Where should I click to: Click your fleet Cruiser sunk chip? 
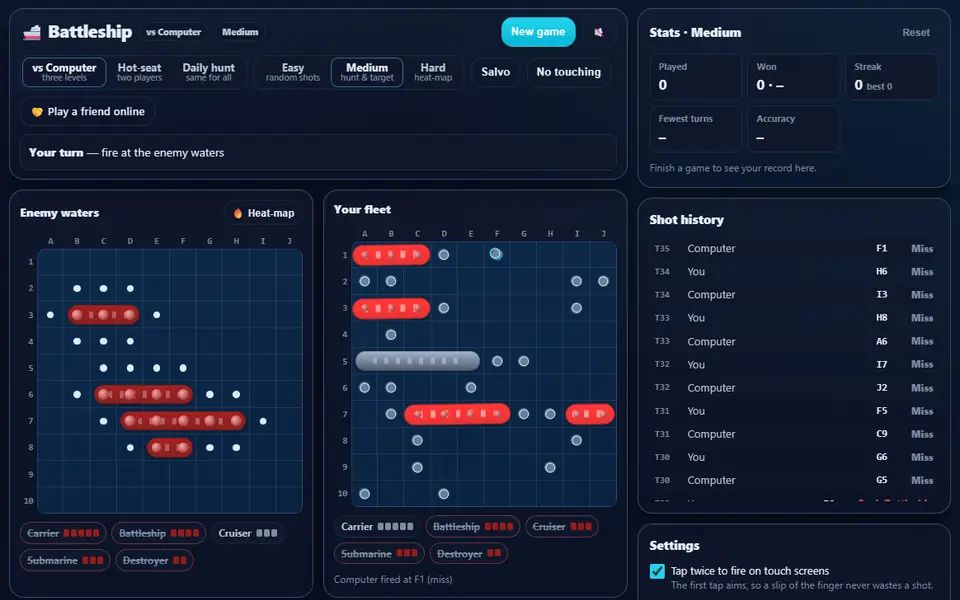click(x=561, y=527)
